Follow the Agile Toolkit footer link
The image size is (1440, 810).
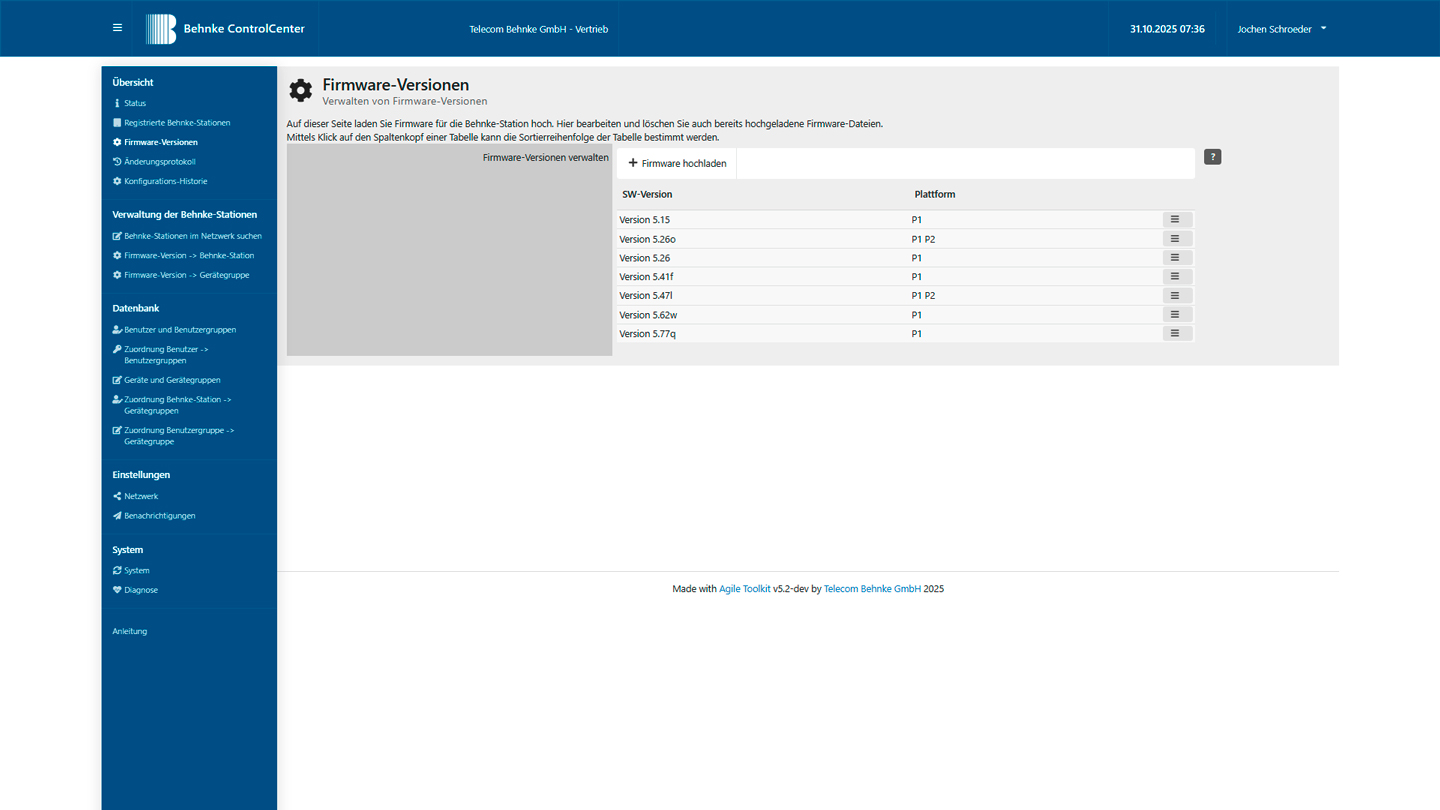tap(744, 589)
